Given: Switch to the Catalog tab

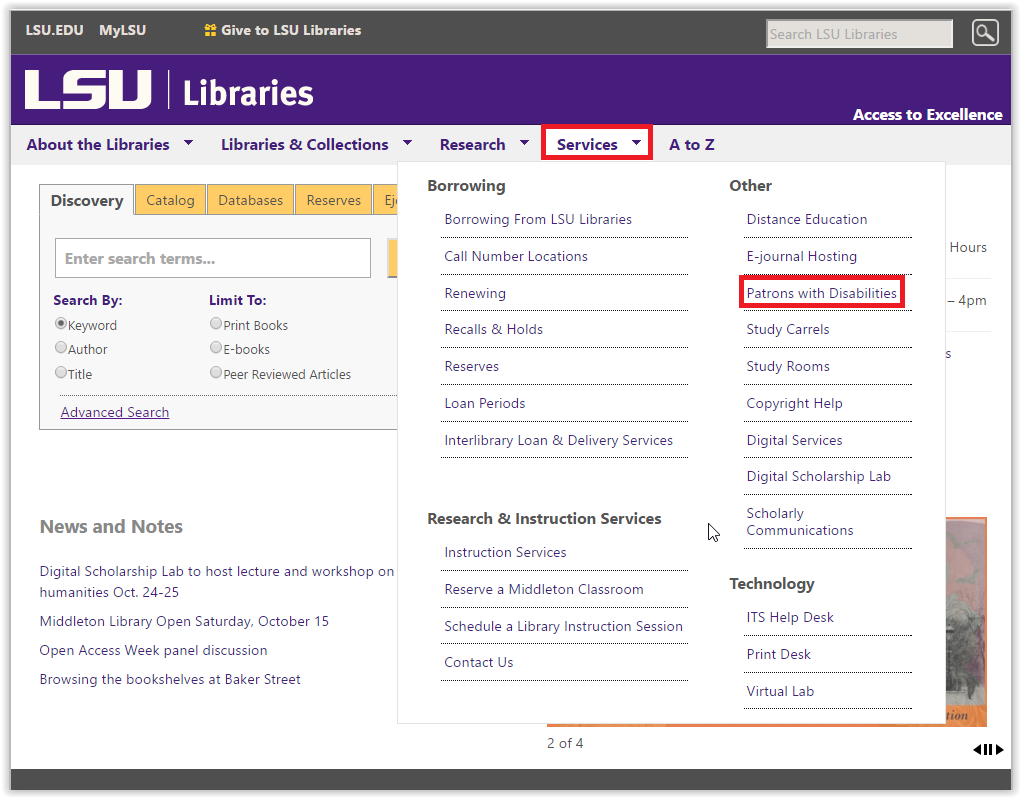Looking at the screenshot, I should point(170,200).
